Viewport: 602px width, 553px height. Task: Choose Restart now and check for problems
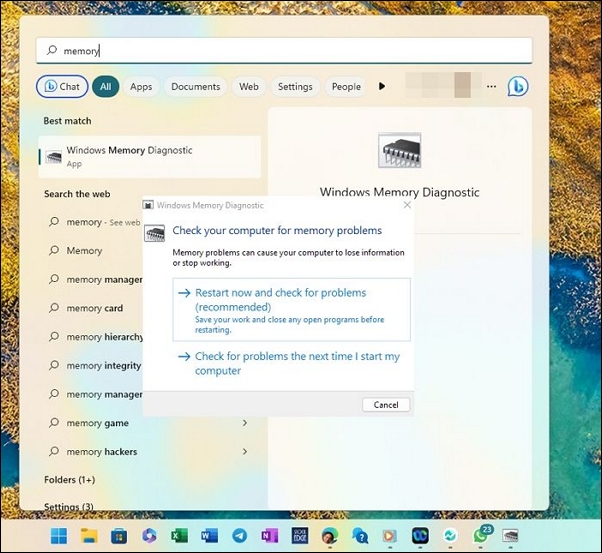pos(291,310)
